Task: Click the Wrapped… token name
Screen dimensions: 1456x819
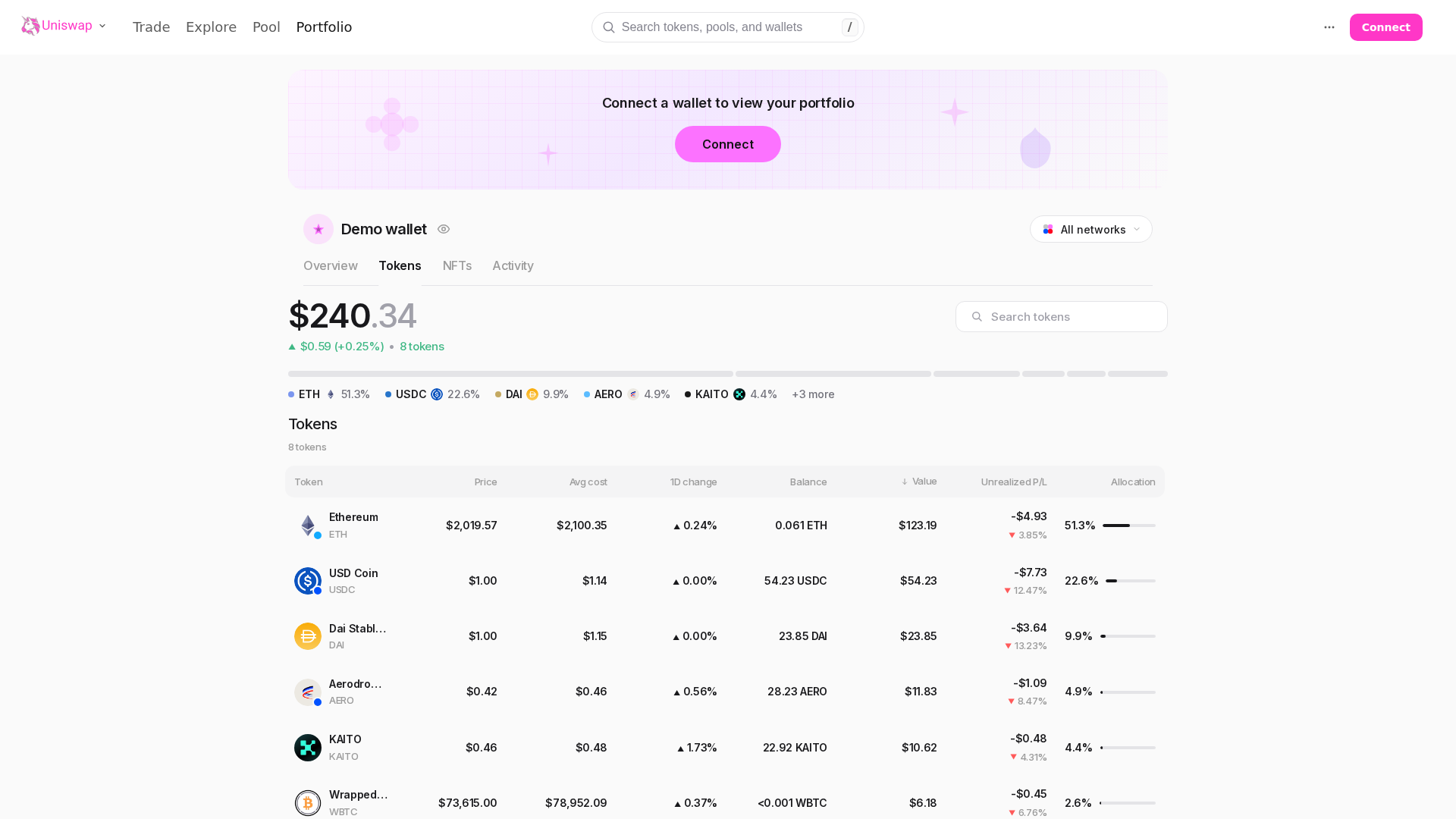Action: click(x=359, y=795)
